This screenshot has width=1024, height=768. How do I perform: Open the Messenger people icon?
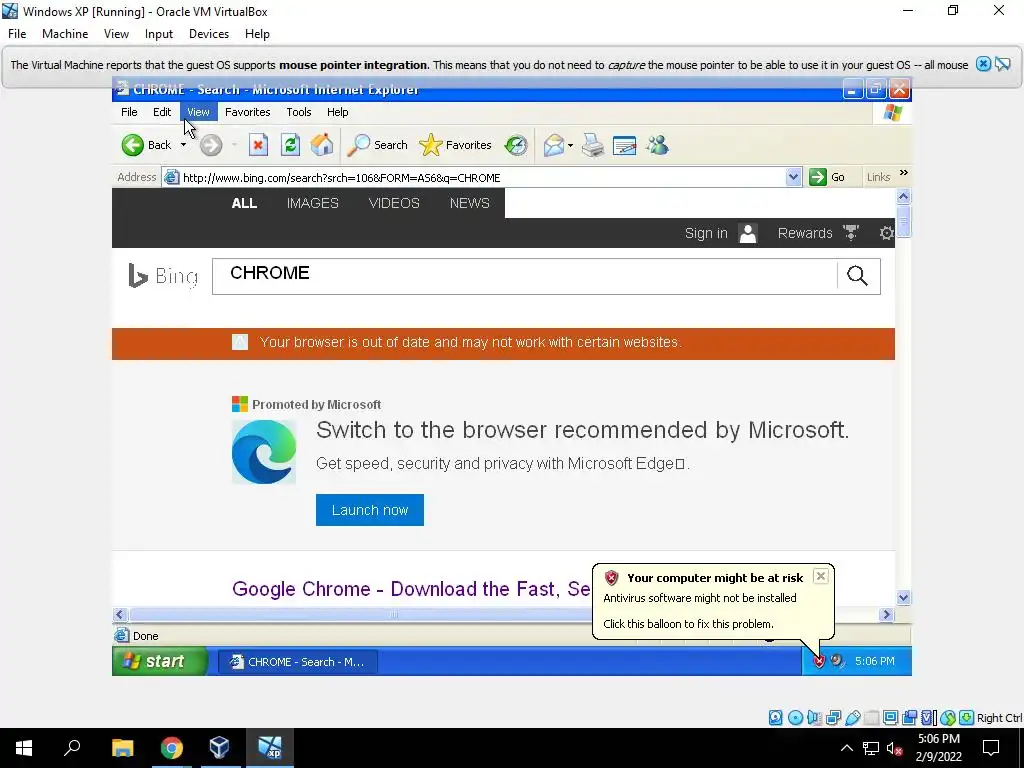pyautogui.click(x=658, y=145)
